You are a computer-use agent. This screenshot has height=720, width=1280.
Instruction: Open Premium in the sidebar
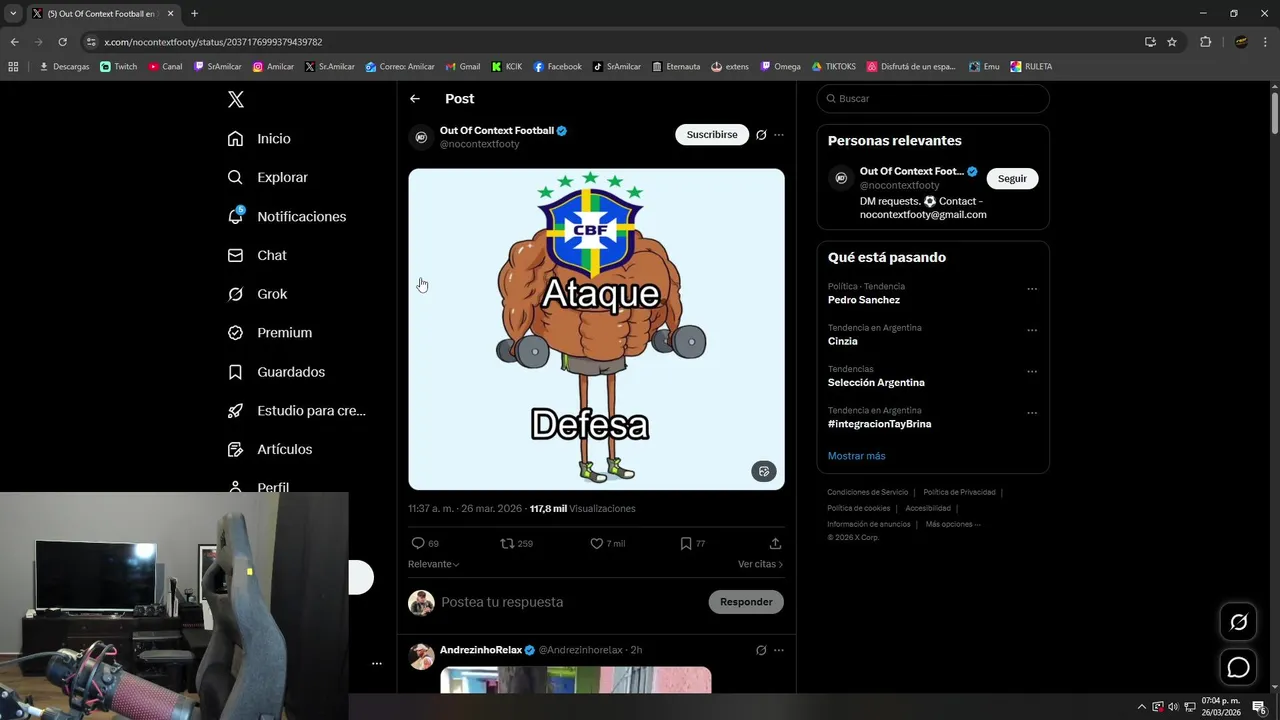(x=269, y=333)
